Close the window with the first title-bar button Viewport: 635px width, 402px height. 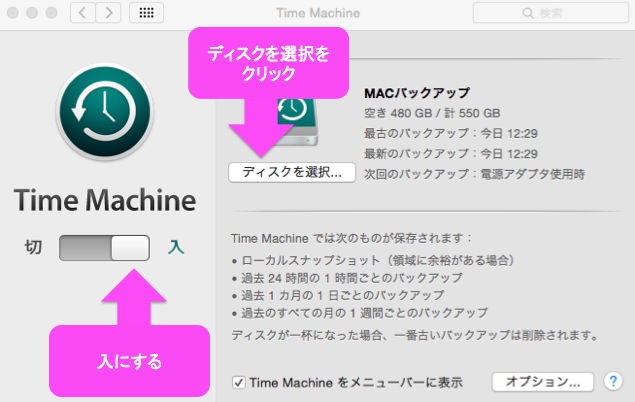pyautogui.click(x=13, y=13)
